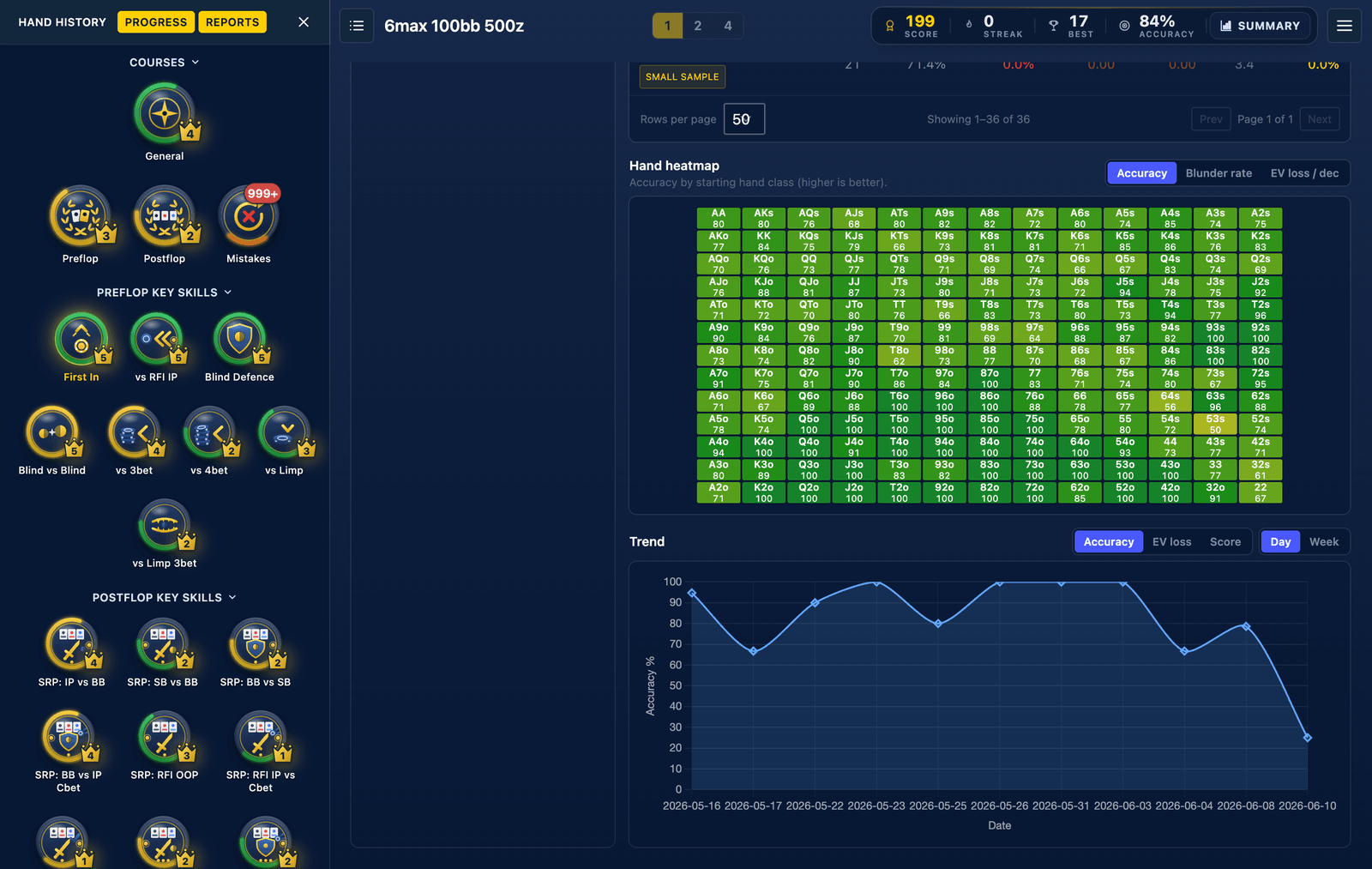Open the SRP: BB vs SB drill
Screen dimensions: 1372x869
(x=256, y=643)
